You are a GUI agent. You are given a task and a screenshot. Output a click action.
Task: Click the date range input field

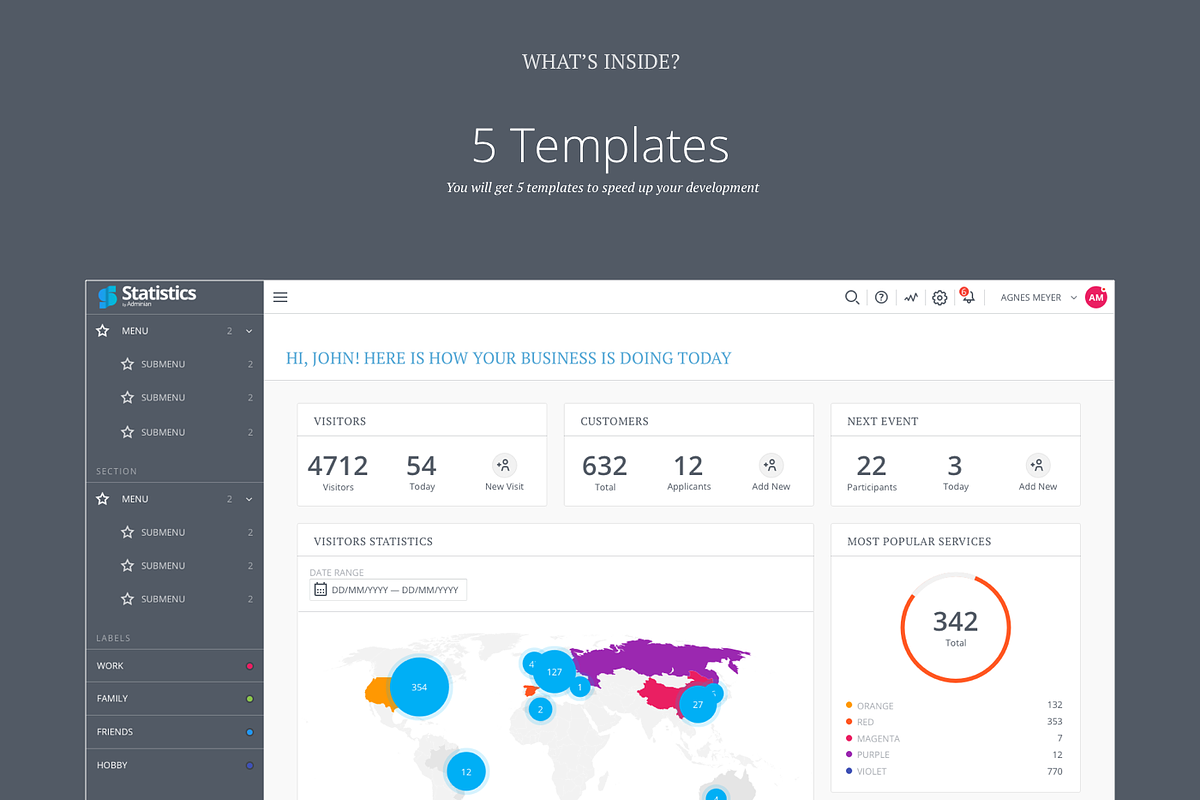388,590
